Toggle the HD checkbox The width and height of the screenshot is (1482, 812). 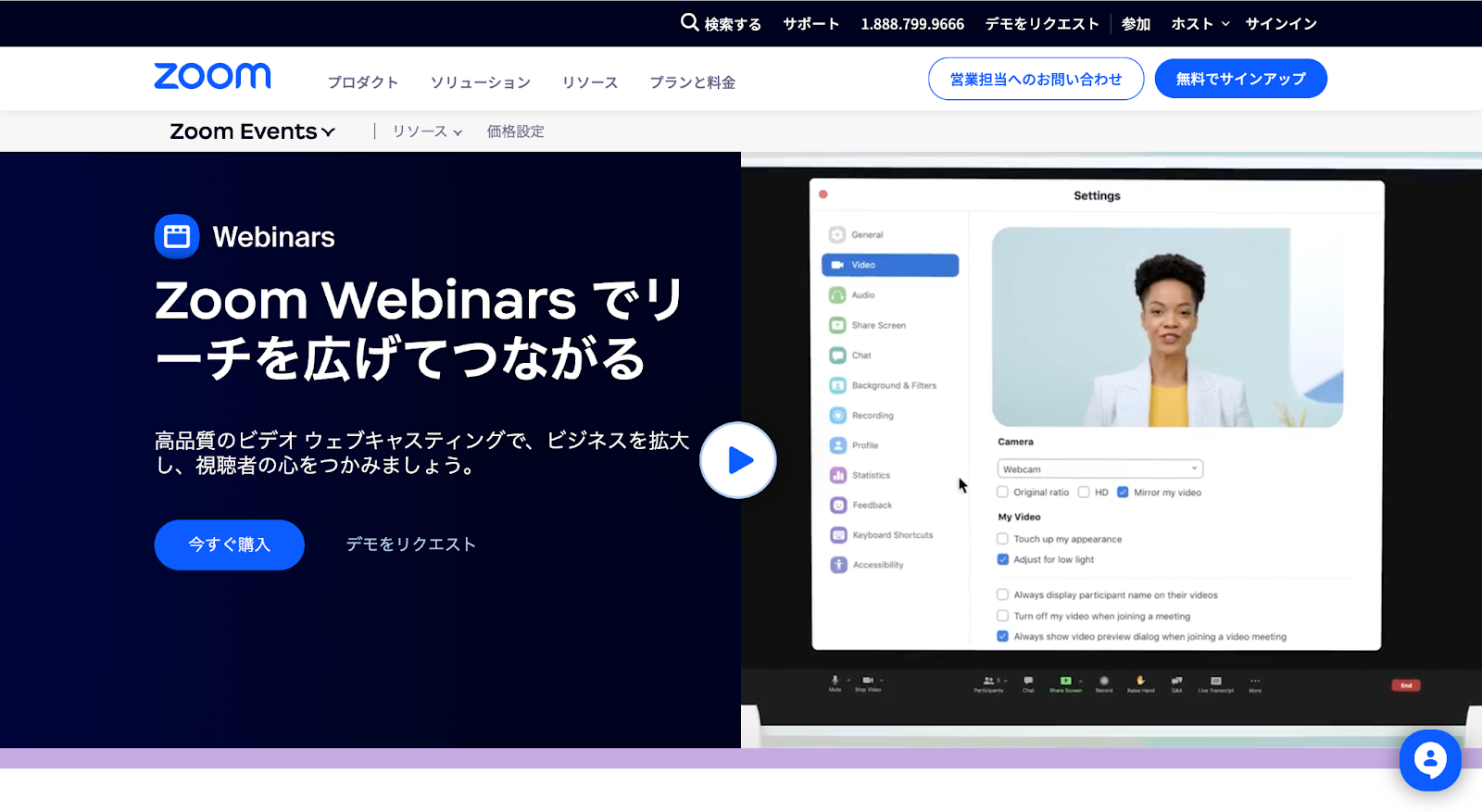pos(1084,493)
